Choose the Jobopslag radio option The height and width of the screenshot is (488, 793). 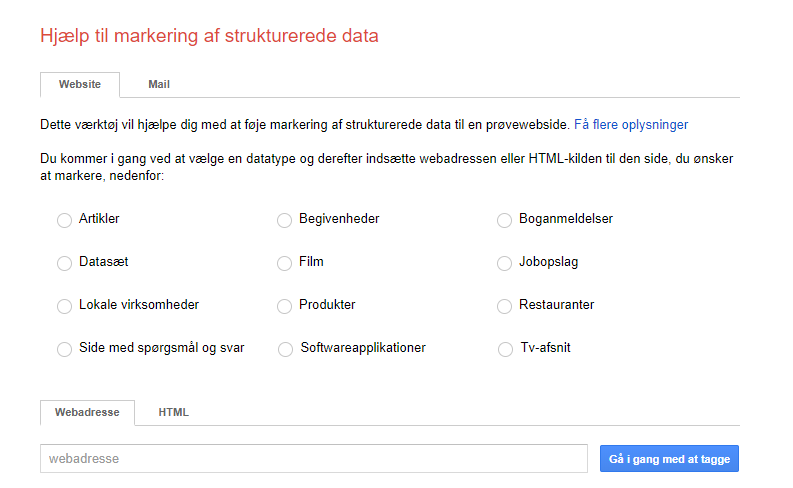click(505, 263)
